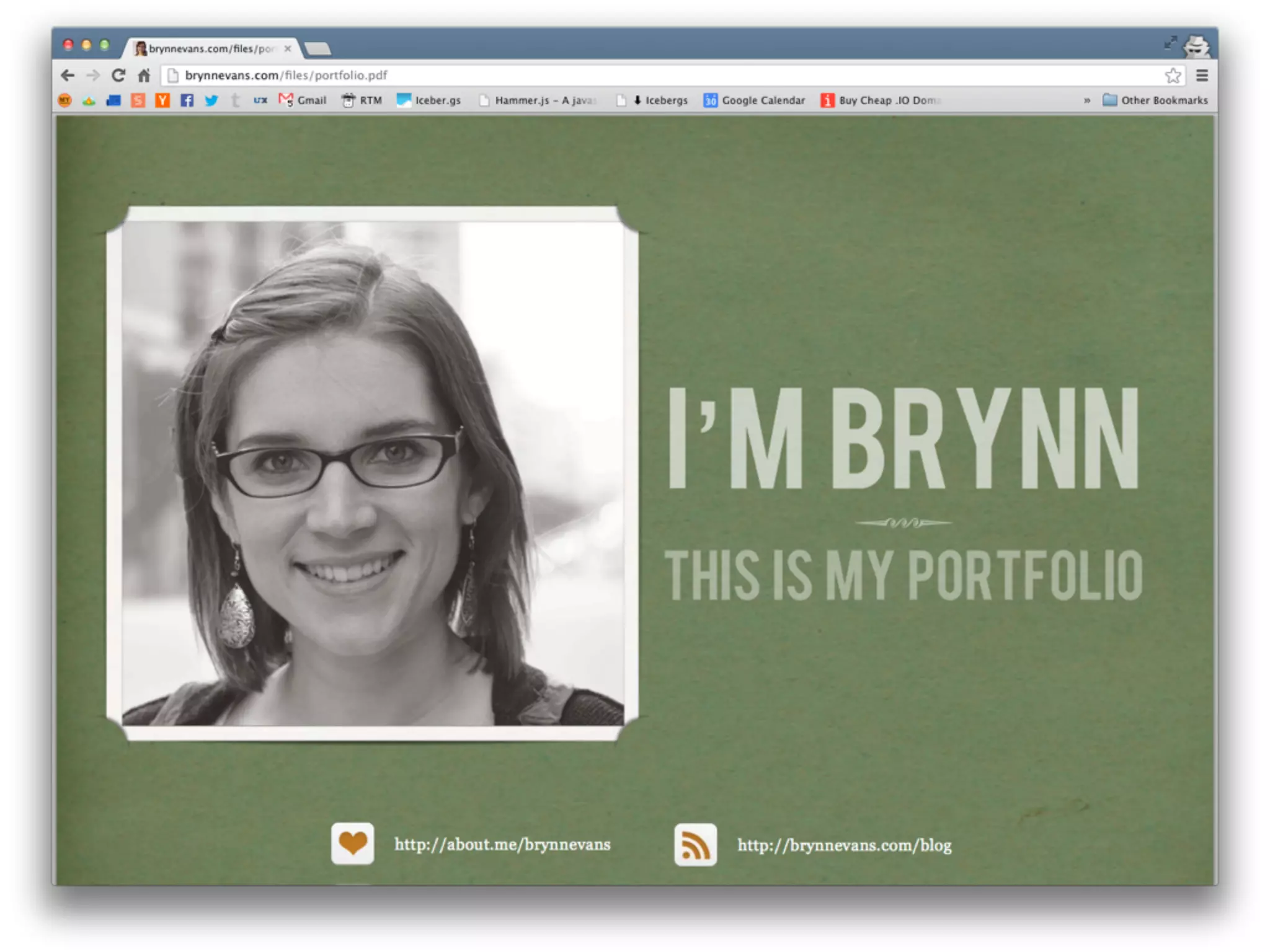Click the RSS feed blog icon
The image size is (1270, 952).
695,845
